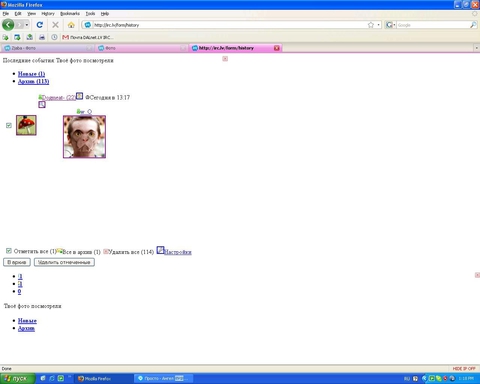Reload the page with the blue refresh icon
480x384 pixels.
(x=40, y=25)
